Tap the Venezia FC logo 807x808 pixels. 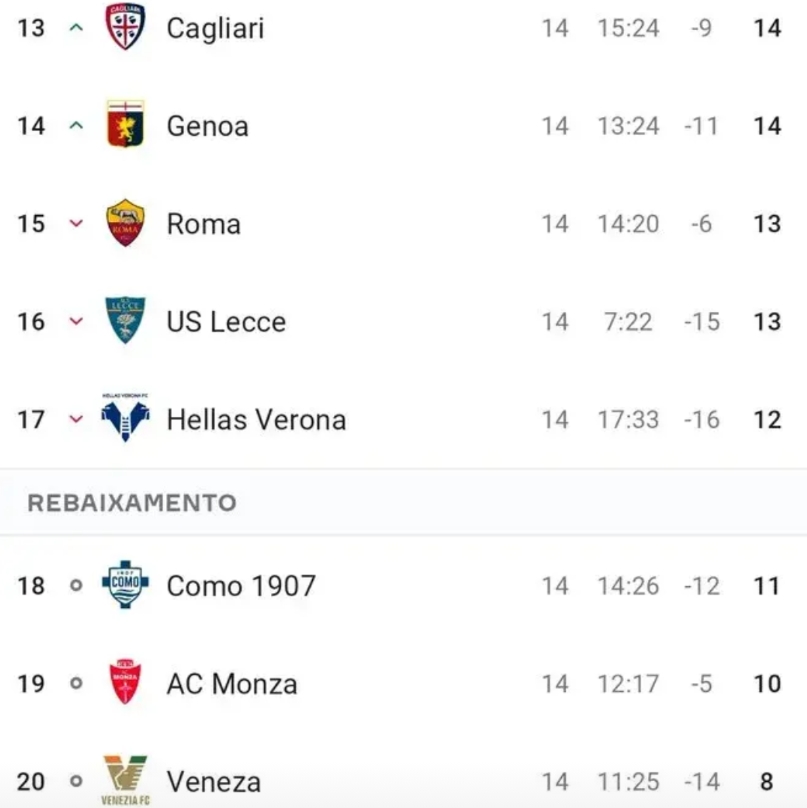point(125,780)
